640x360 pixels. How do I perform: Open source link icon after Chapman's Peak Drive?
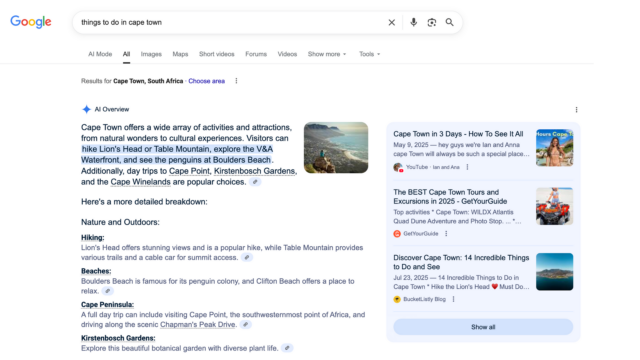245,324
